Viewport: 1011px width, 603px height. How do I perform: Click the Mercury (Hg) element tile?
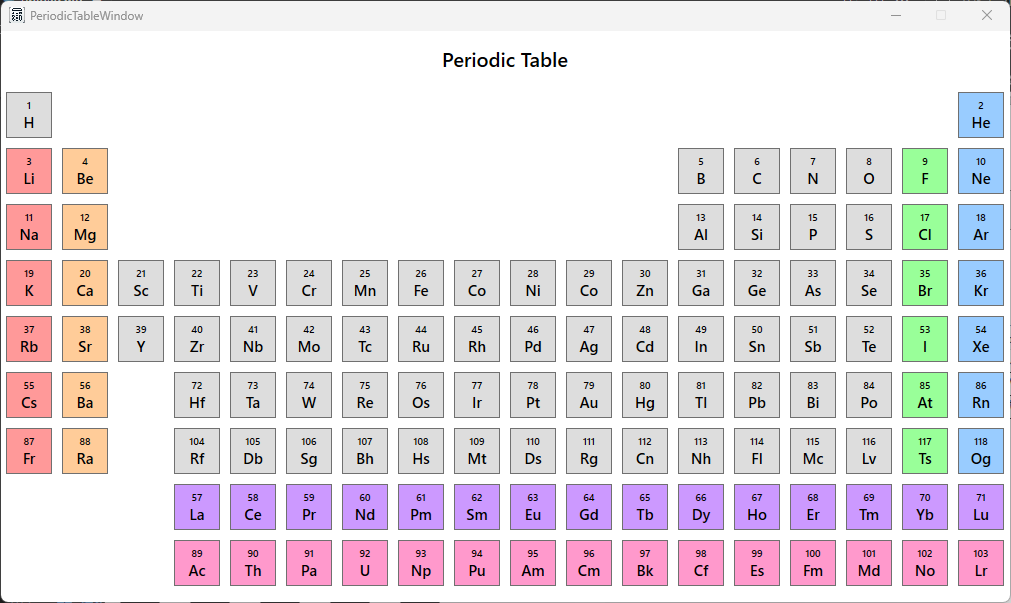pyautogui.click(x=645, y=395)
